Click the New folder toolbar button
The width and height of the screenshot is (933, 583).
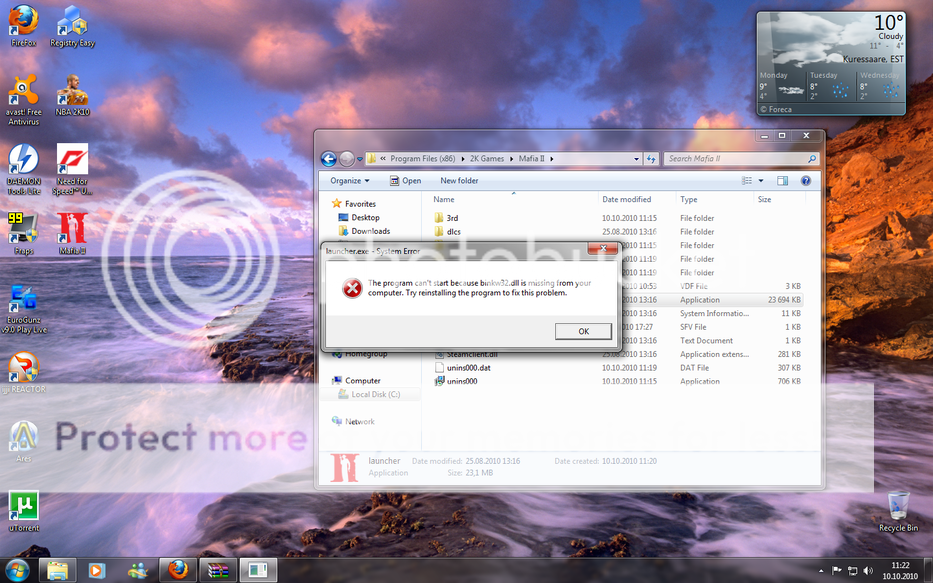[459, 181]
